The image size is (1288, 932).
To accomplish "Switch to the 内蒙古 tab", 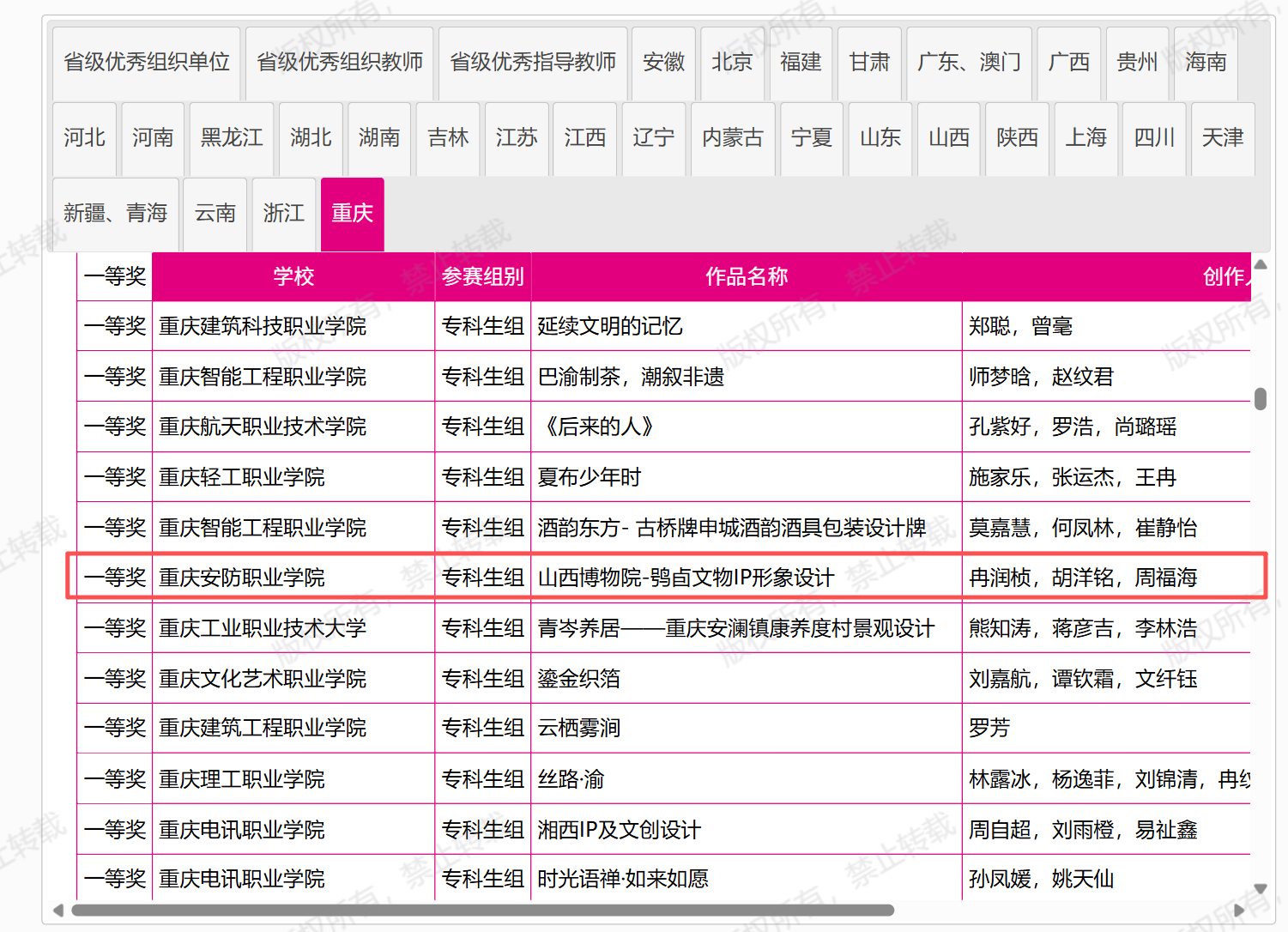I will point(733,138).
